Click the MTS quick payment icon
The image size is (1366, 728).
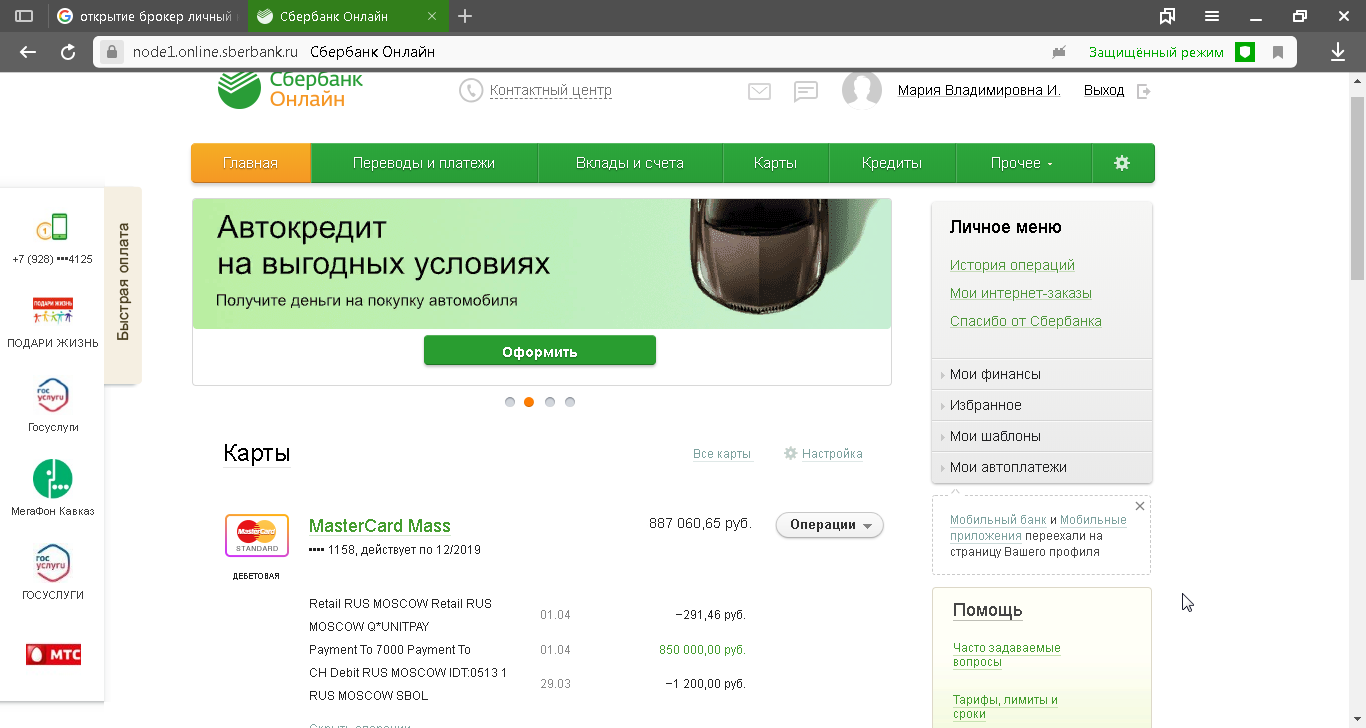(53, 655)
